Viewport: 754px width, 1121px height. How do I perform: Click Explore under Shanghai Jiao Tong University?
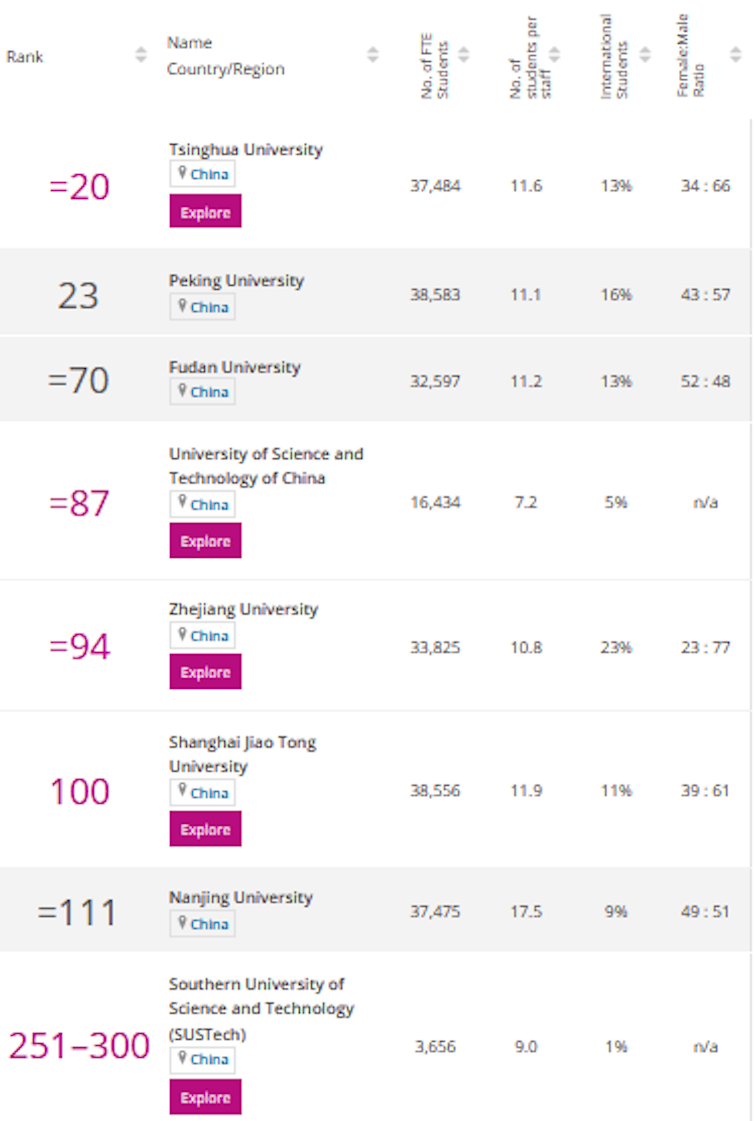[x=205, y=829]
